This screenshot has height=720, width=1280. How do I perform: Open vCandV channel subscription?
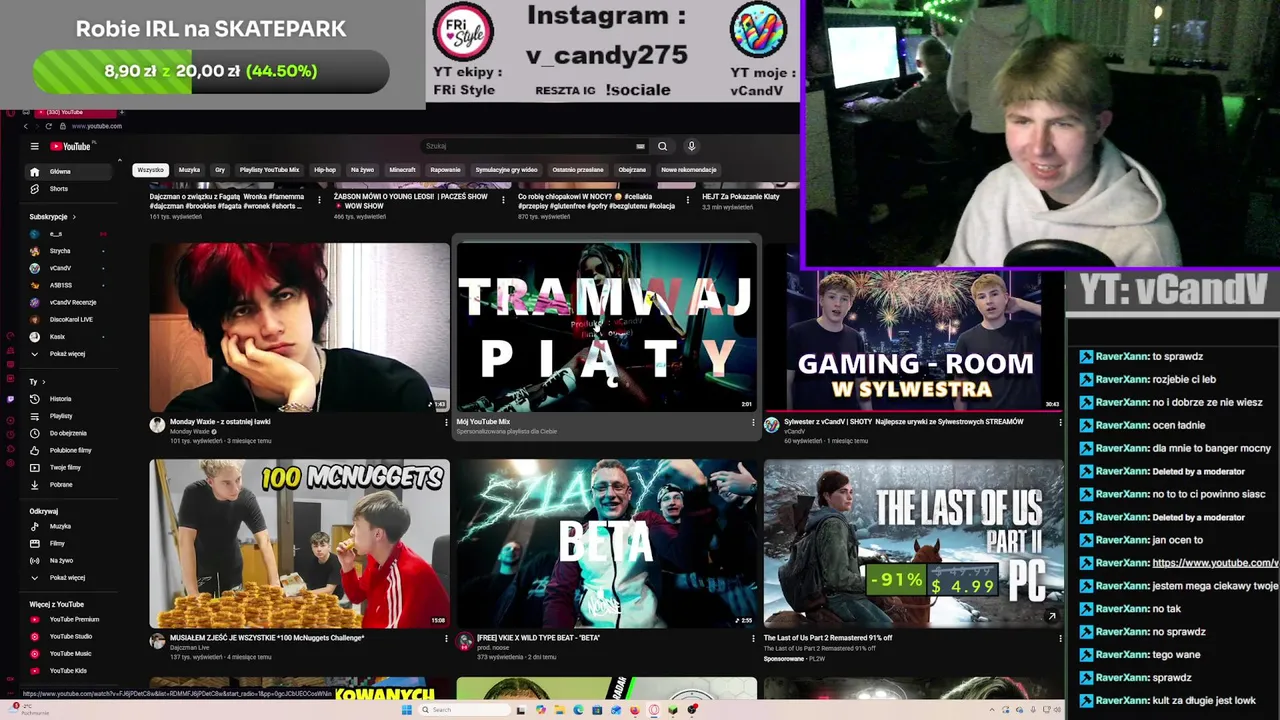[70, 268]
